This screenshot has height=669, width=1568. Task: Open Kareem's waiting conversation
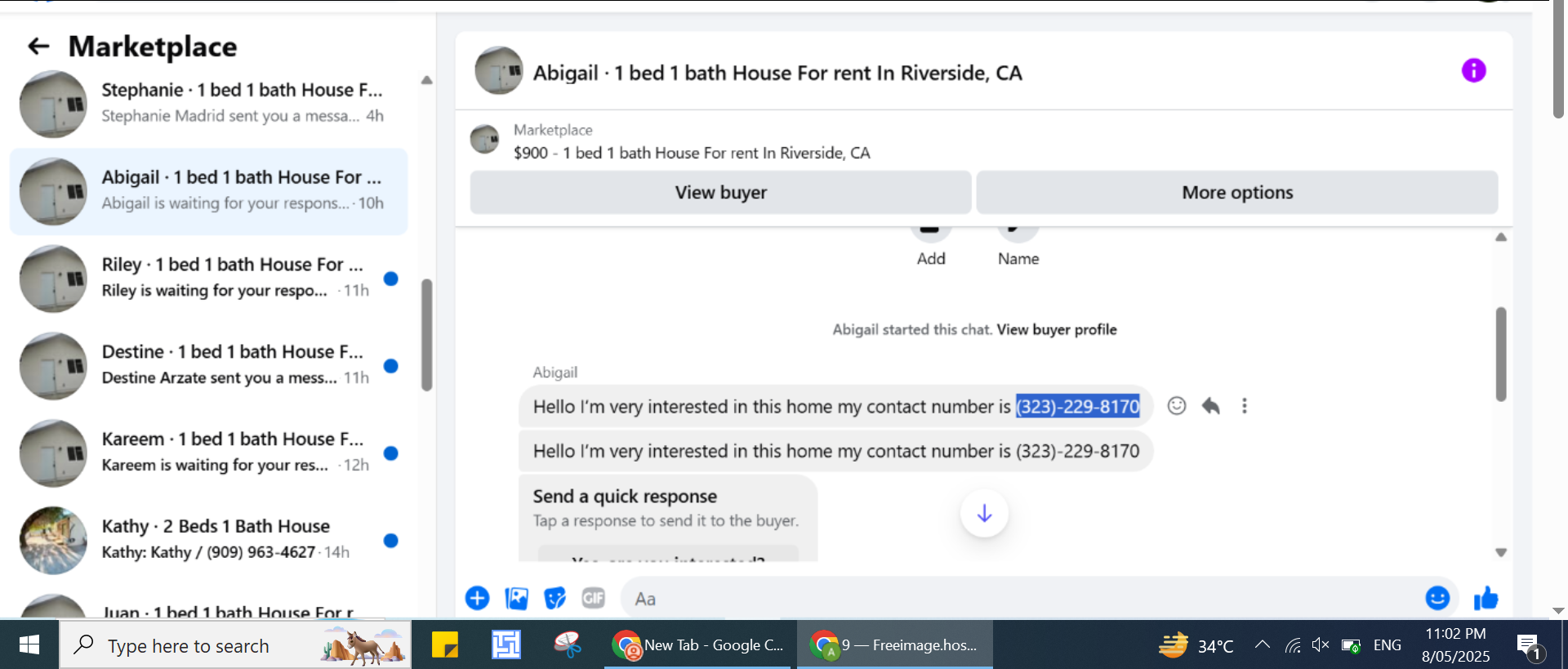(x=209, y=453)
